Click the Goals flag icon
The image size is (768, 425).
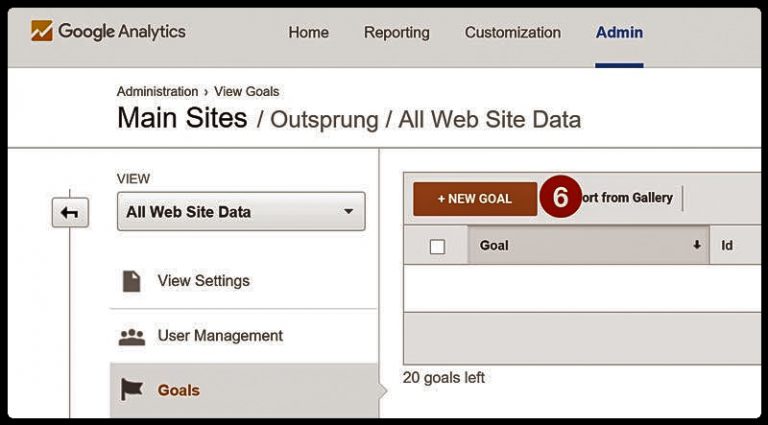coord(131,390)
